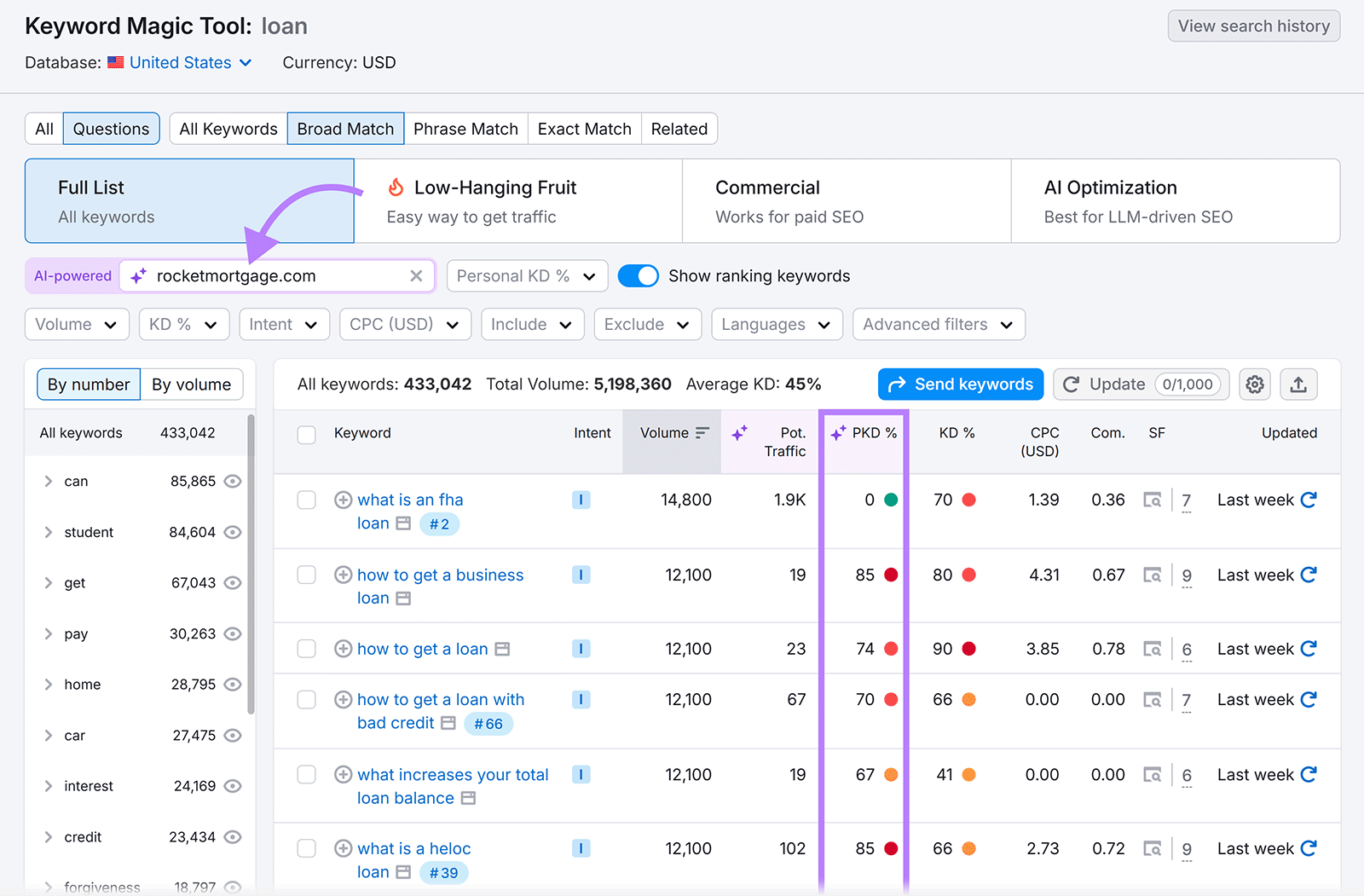Change database via United States dropdown
Image resolution: width=1364 pixels, height=896 pixels.
(x=180, y=61)
